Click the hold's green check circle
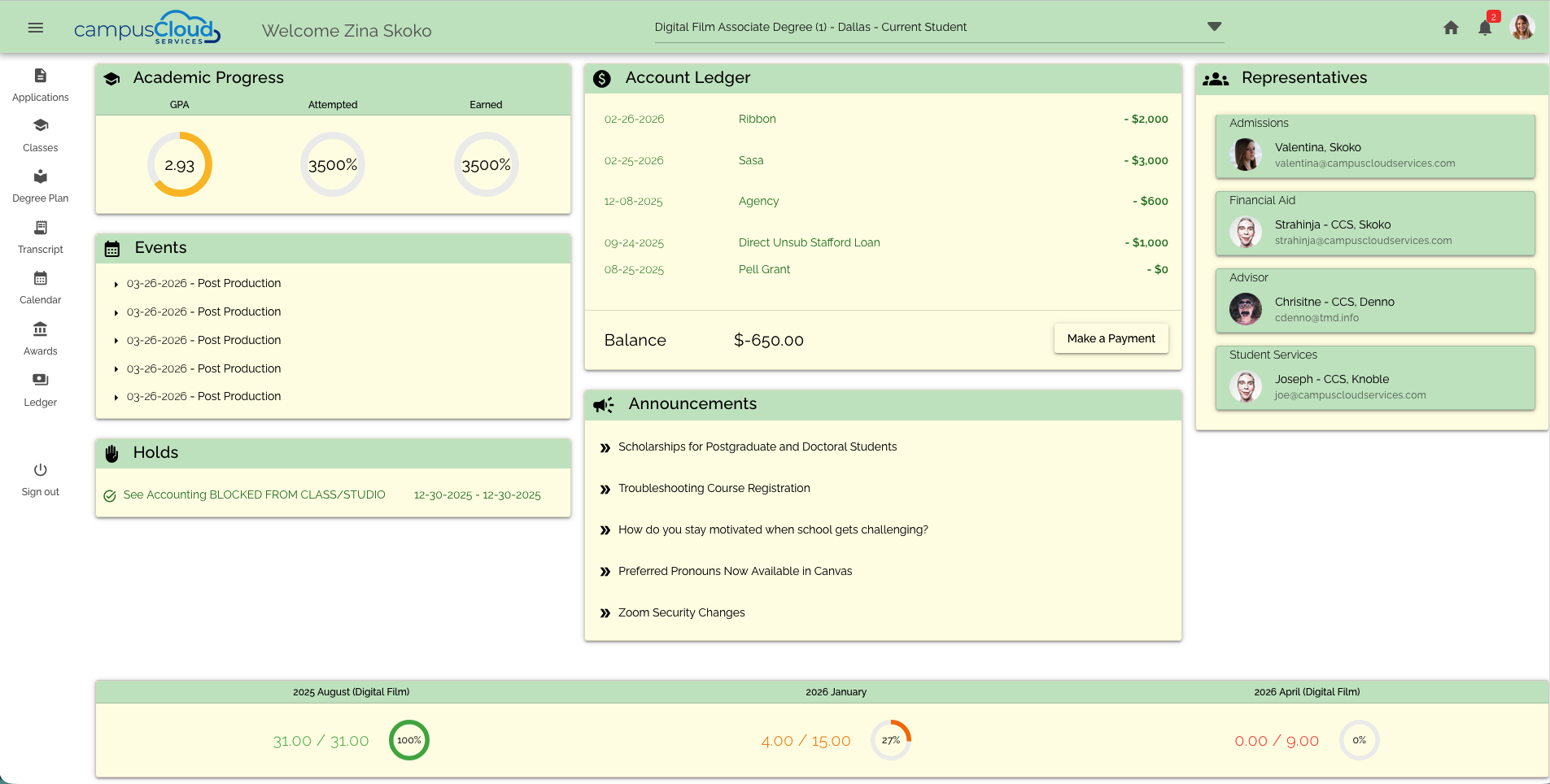The height and width of the screenshot is (784, 1550). (x=110, y=495)
